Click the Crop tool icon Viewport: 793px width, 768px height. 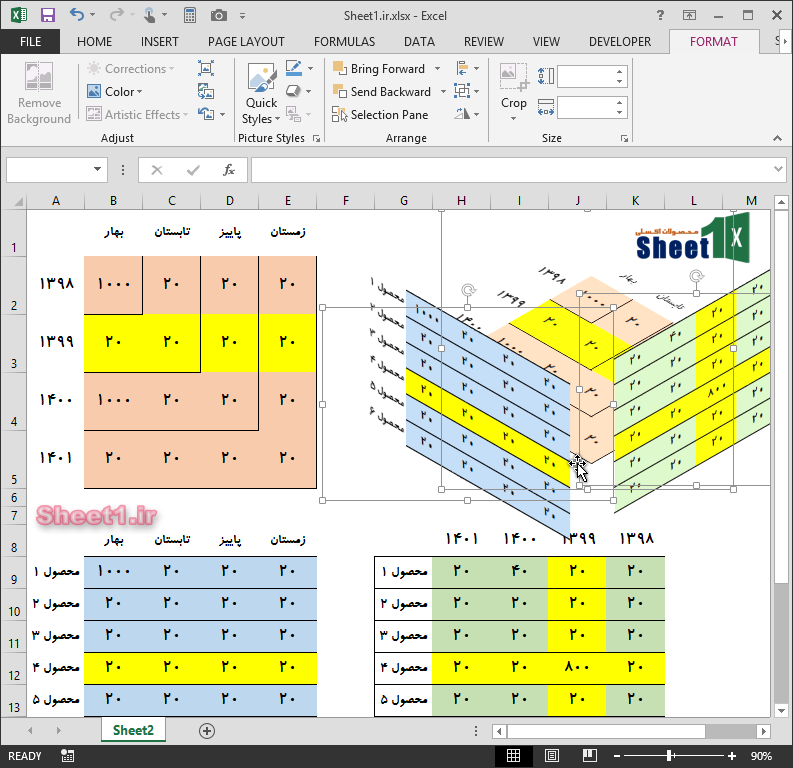tap(513, 76)
